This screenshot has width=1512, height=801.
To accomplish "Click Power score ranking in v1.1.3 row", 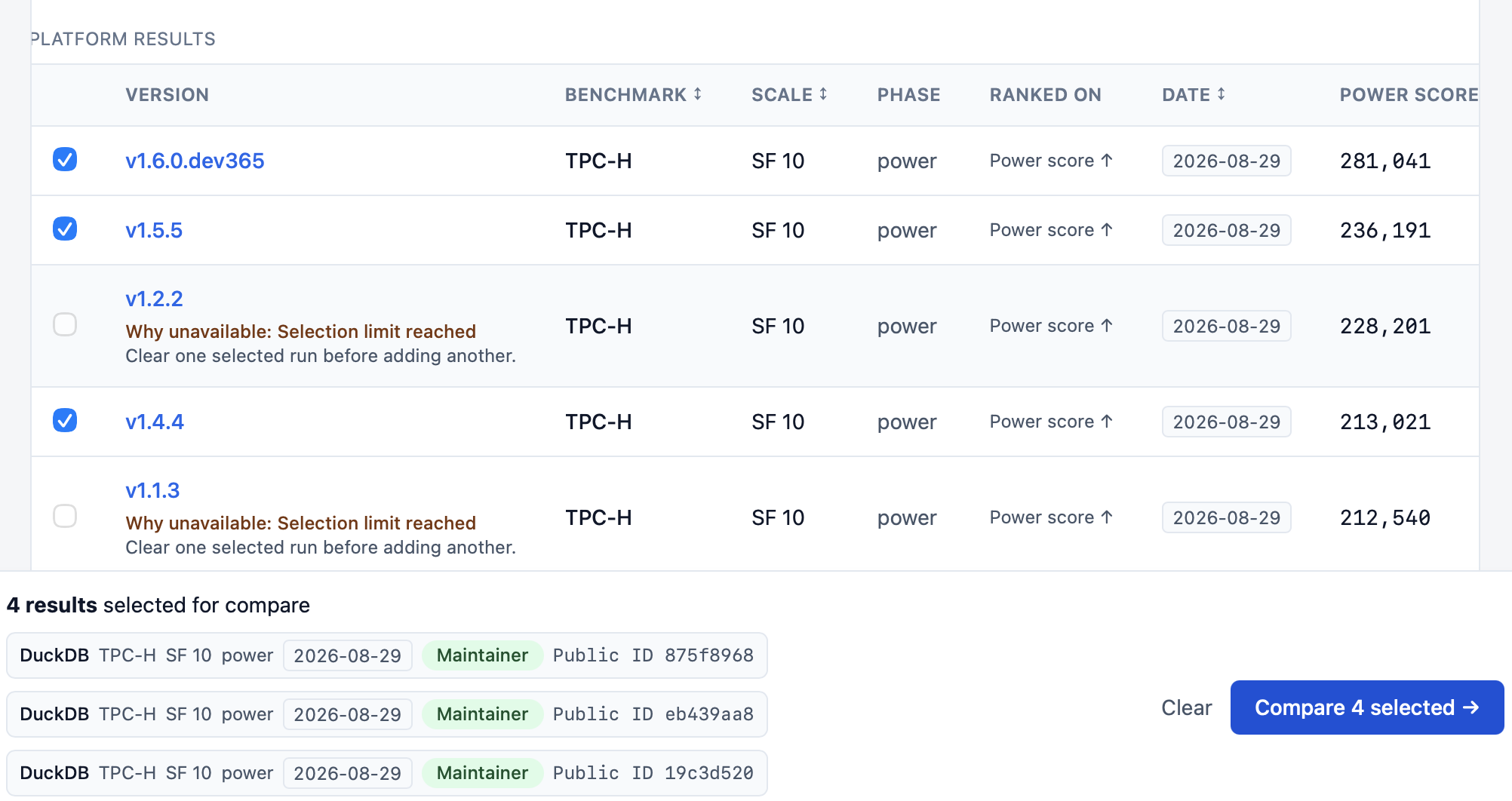I will [1051, 517].
